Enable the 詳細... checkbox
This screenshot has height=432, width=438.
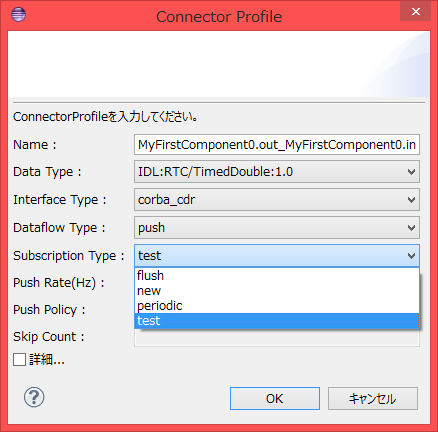pos(19,360)
